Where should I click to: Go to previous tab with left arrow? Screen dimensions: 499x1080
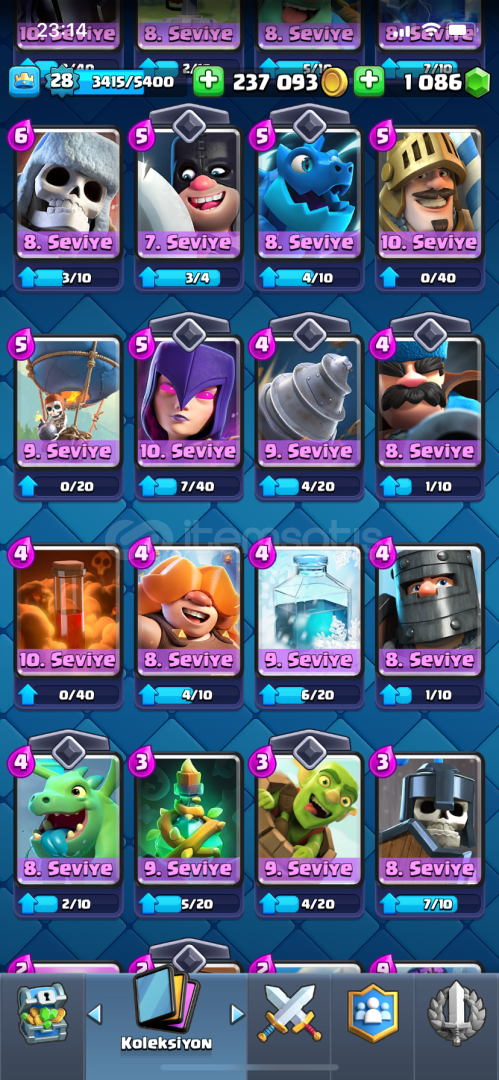click(x=95, y=1013)
